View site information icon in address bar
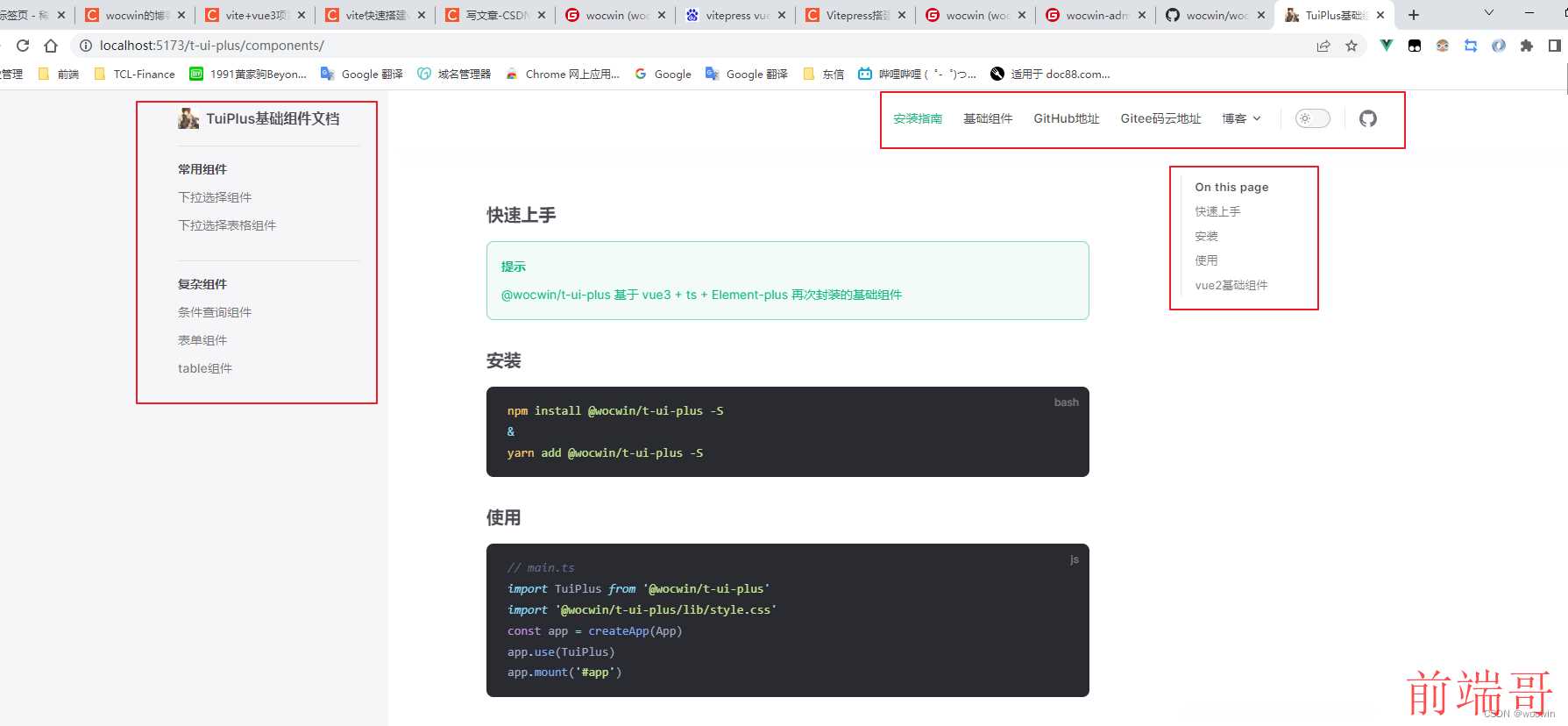1568x726 pixels. 85,46
